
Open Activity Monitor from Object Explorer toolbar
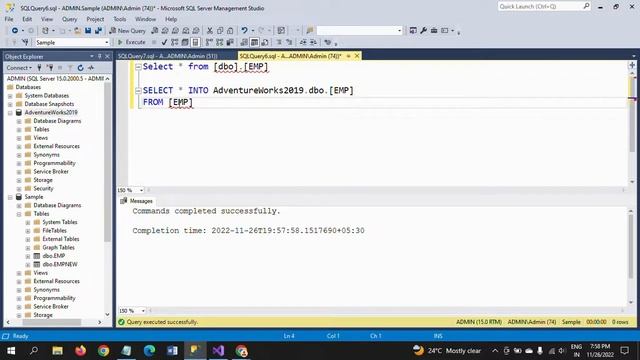click(x=91, y=68)
